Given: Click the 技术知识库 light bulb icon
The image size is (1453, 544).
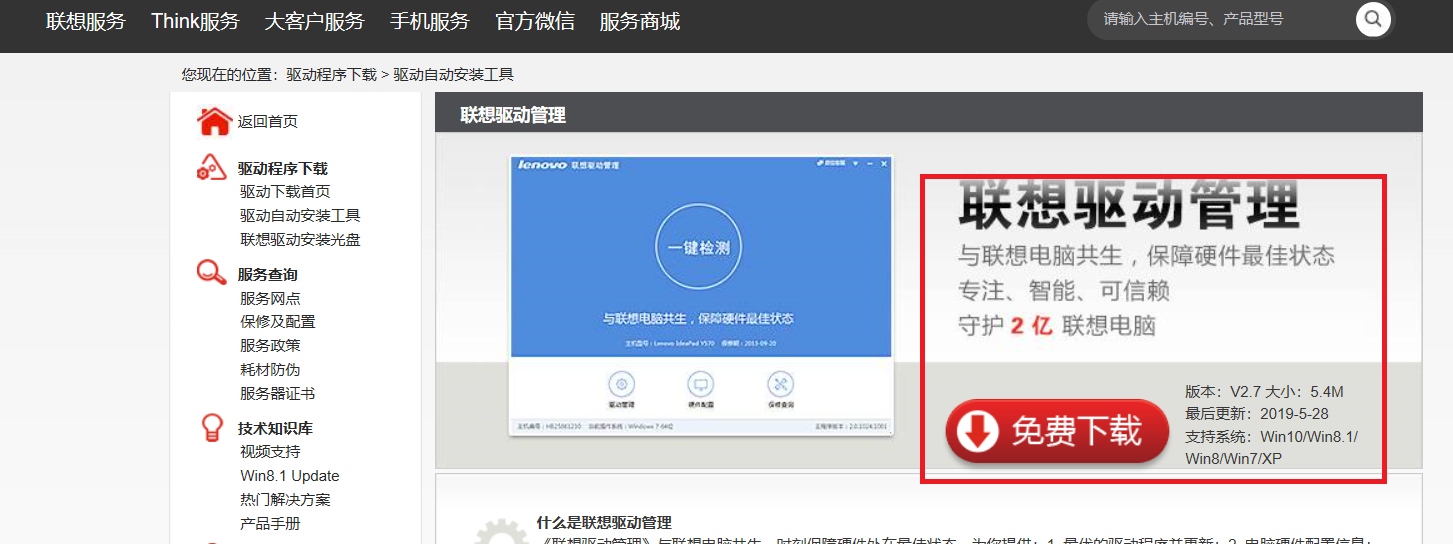Looking at the screenshot, I should click(x=212, y=427).
